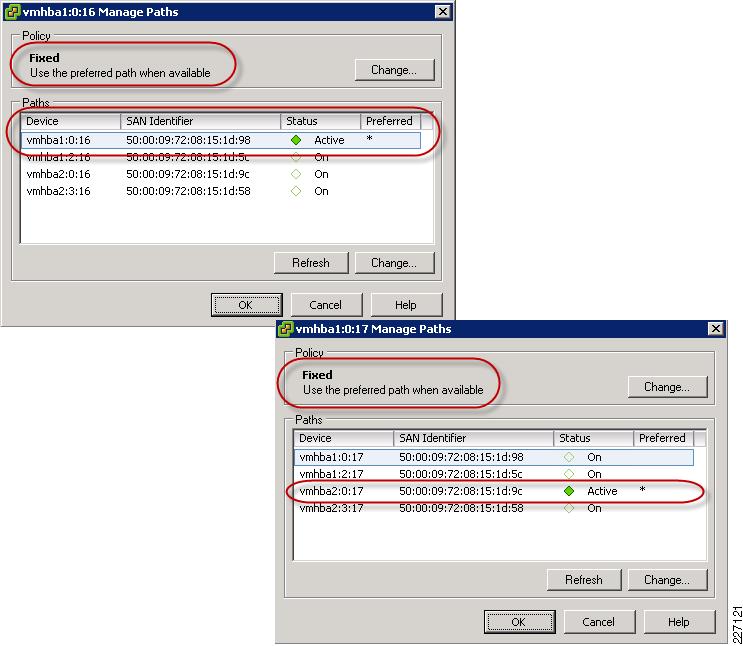
Task: Click the vmhba1:0:17 window title icon
Action: click(x=285, y=328)
